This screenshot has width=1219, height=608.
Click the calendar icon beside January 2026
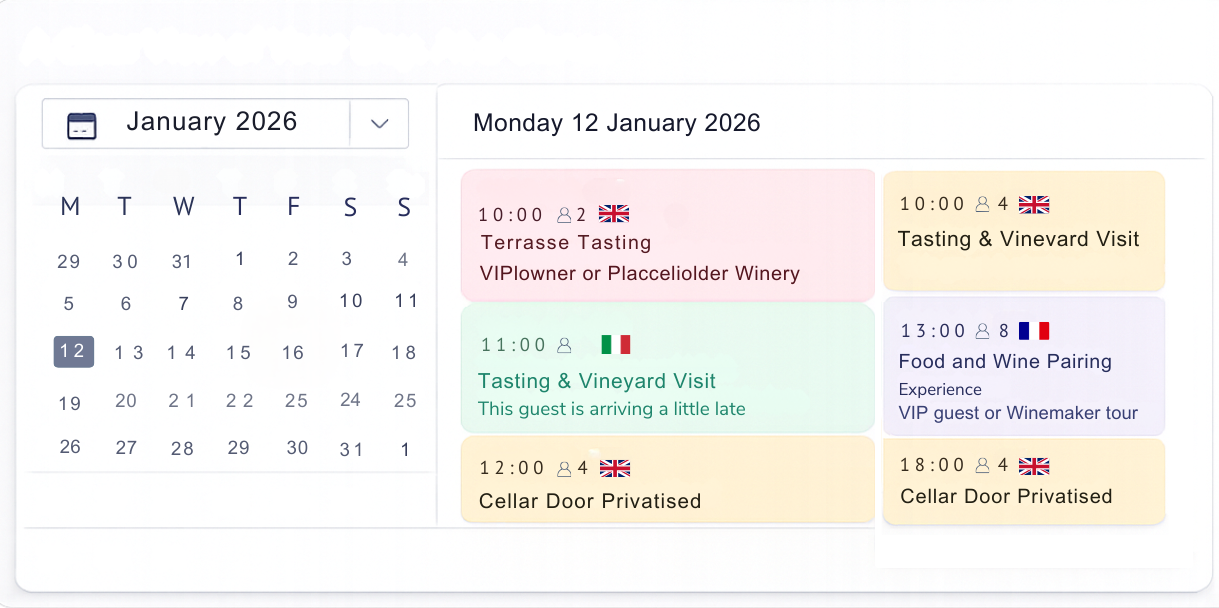click(x=82, y=125)
